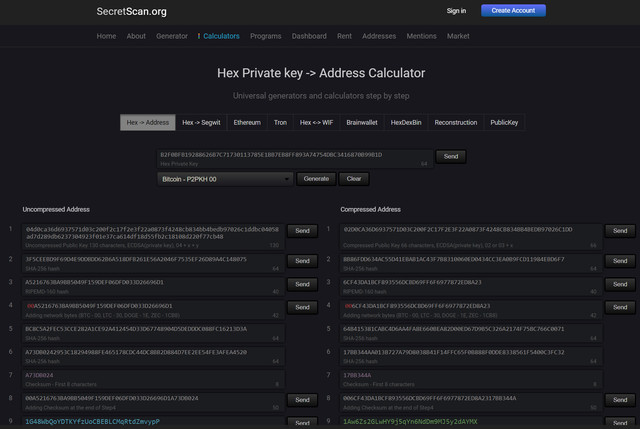Viewport: 640px width, 429px height.
Task: Click uncompressed second SHA-256 field row 6
Action: point(153,356)
